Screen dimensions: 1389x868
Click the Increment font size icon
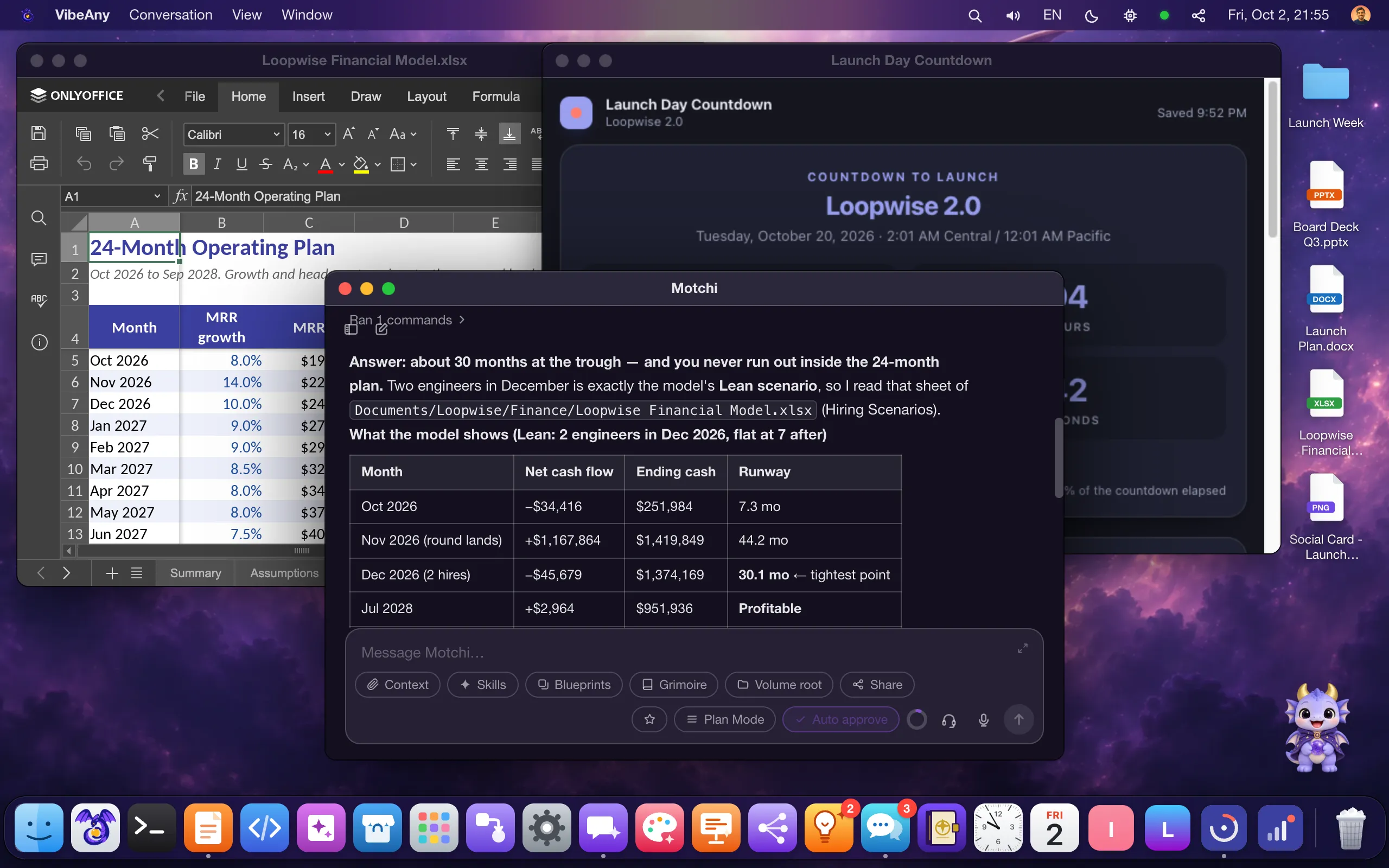pos(348,134)
